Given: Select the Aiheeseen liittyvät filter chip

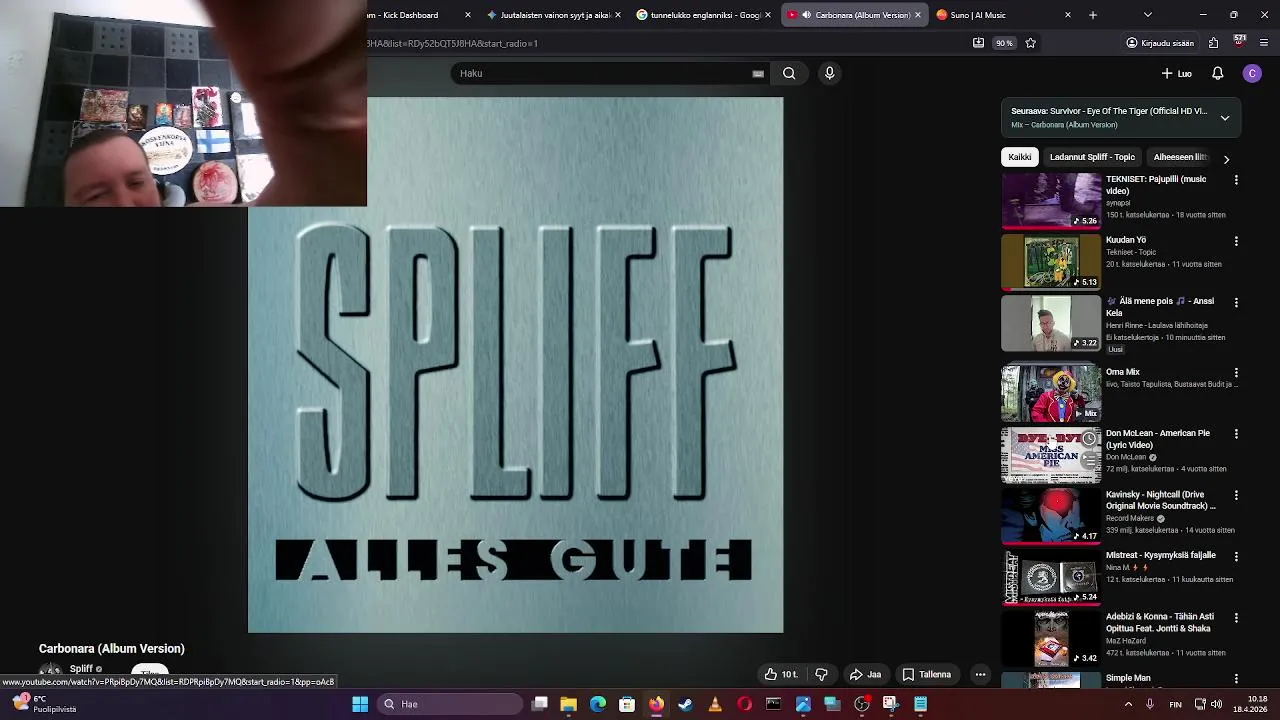Looking at the screenshot, I should pyautogui.click(x=1180, y=157).
